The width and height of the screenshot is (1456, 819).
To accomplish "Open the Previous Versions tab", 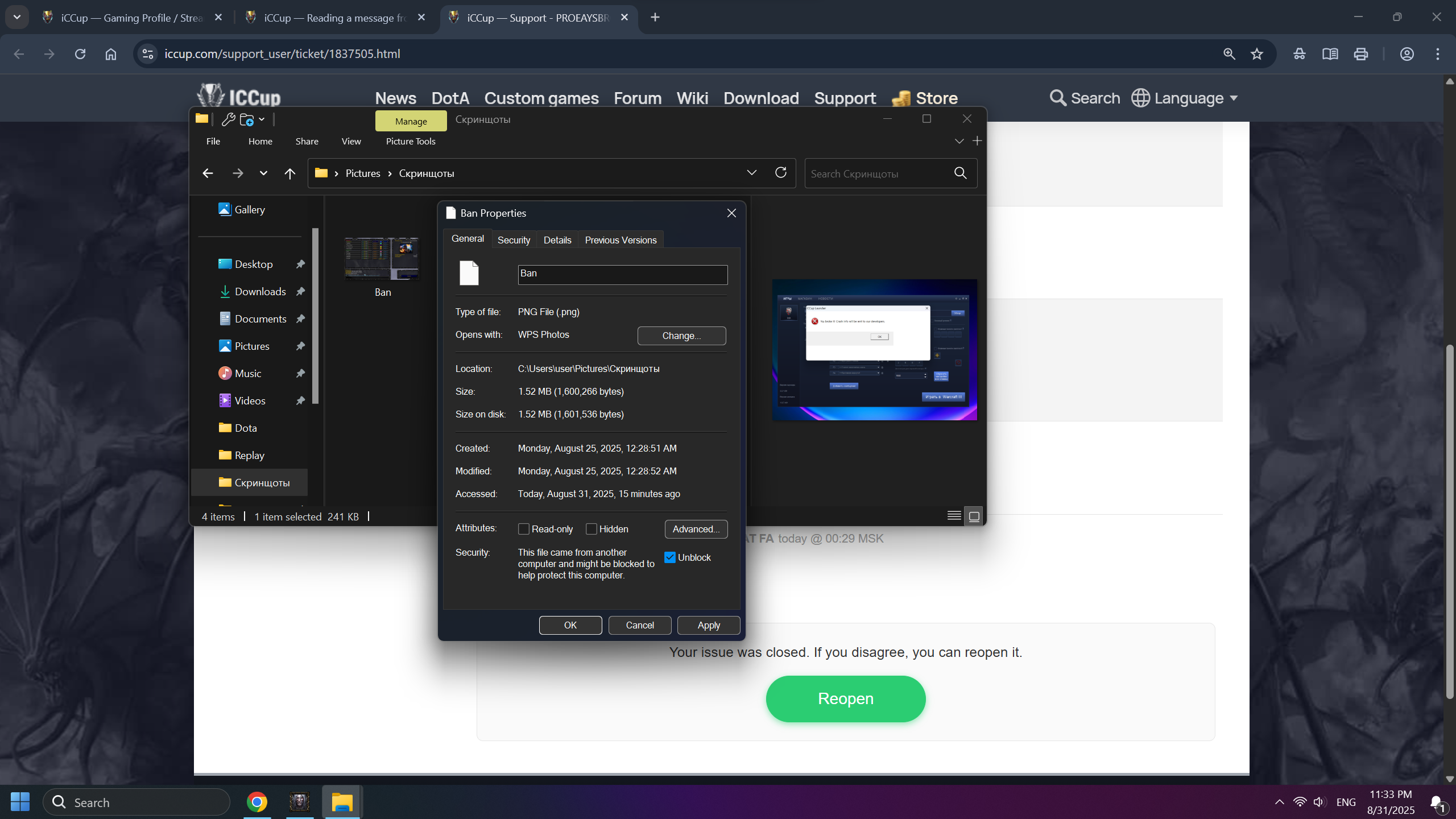I will point(621,240).
